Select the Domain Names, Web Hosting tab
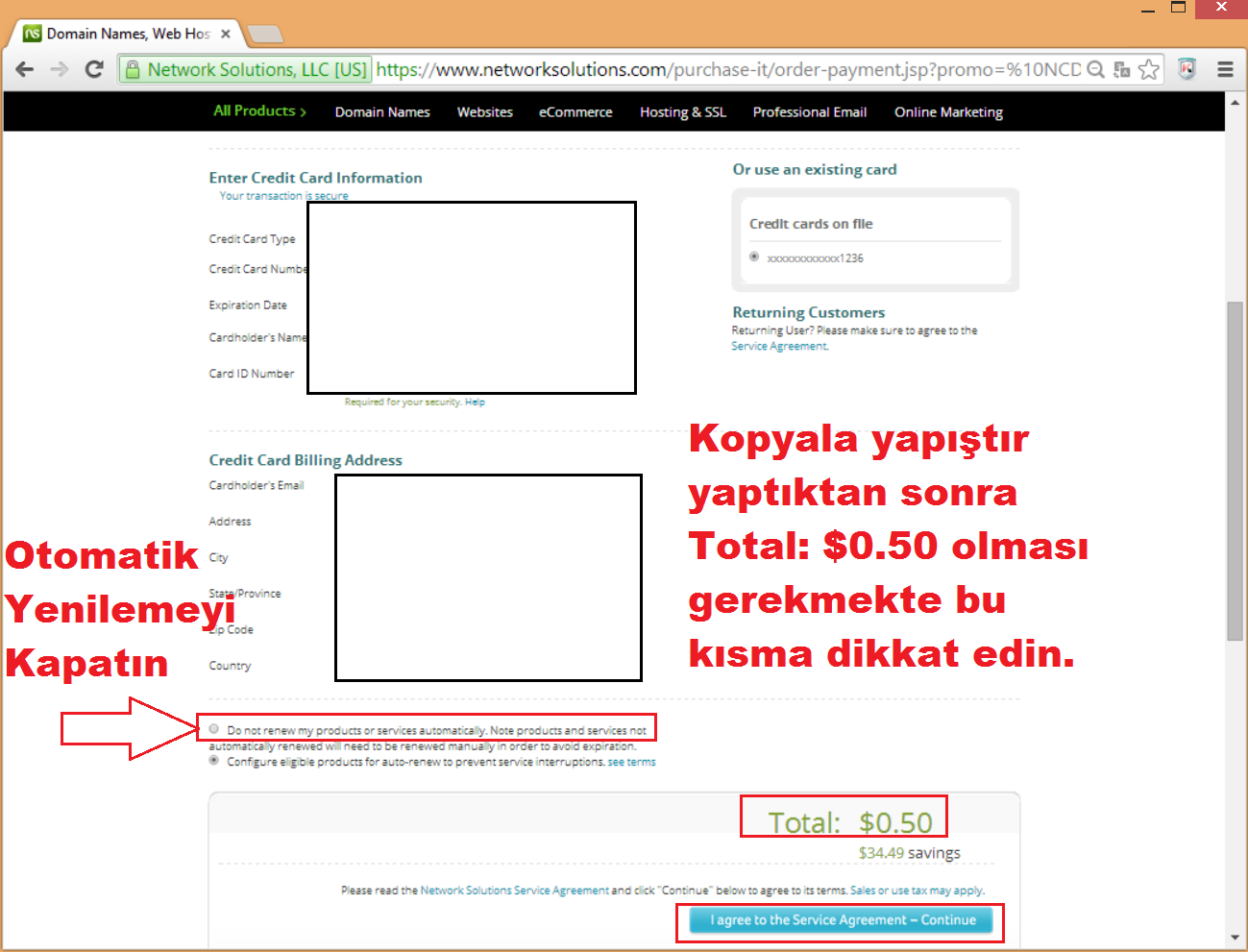1248x952 pixels. click(128, 34)
